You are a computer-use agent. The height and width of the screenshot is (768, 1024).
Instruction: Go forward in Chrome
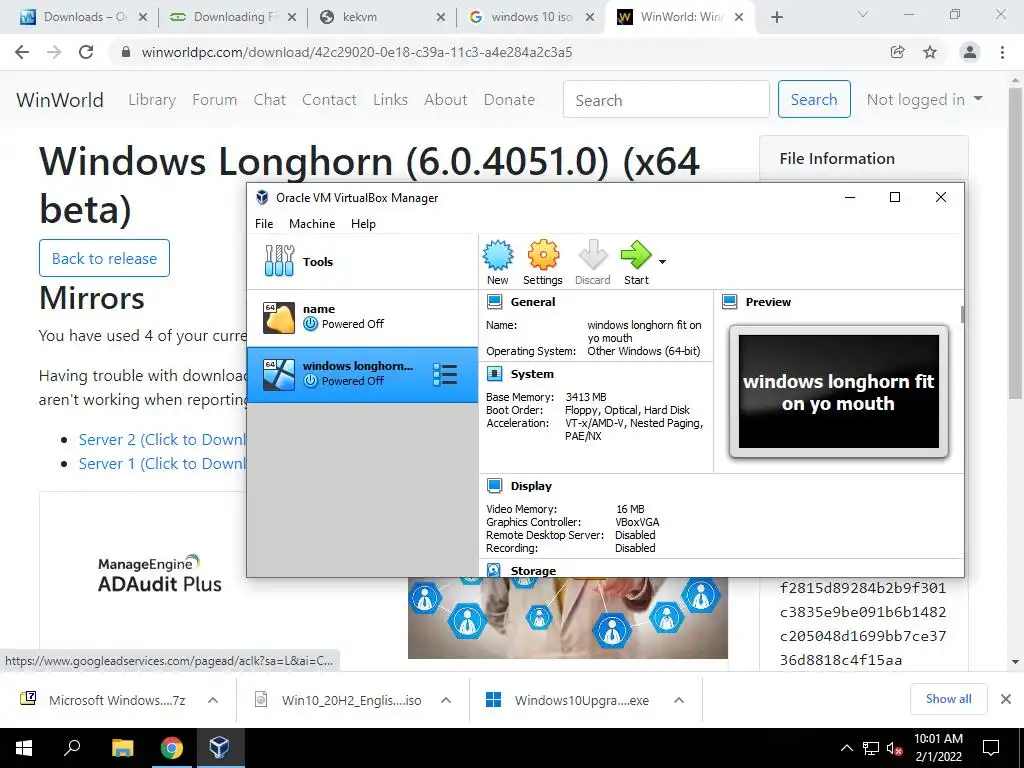point(54,52)
